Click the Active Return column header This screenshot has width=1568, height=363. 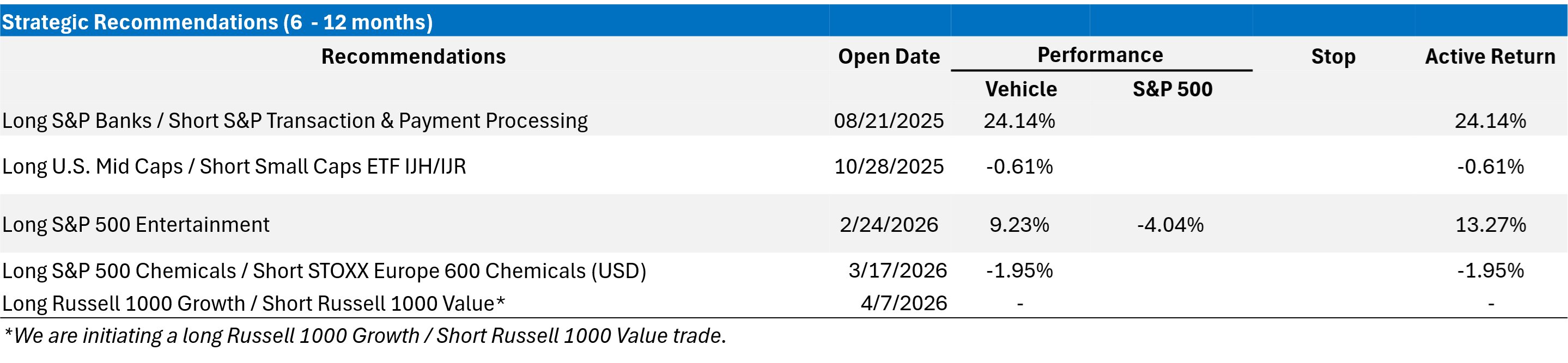point(1490,57)
